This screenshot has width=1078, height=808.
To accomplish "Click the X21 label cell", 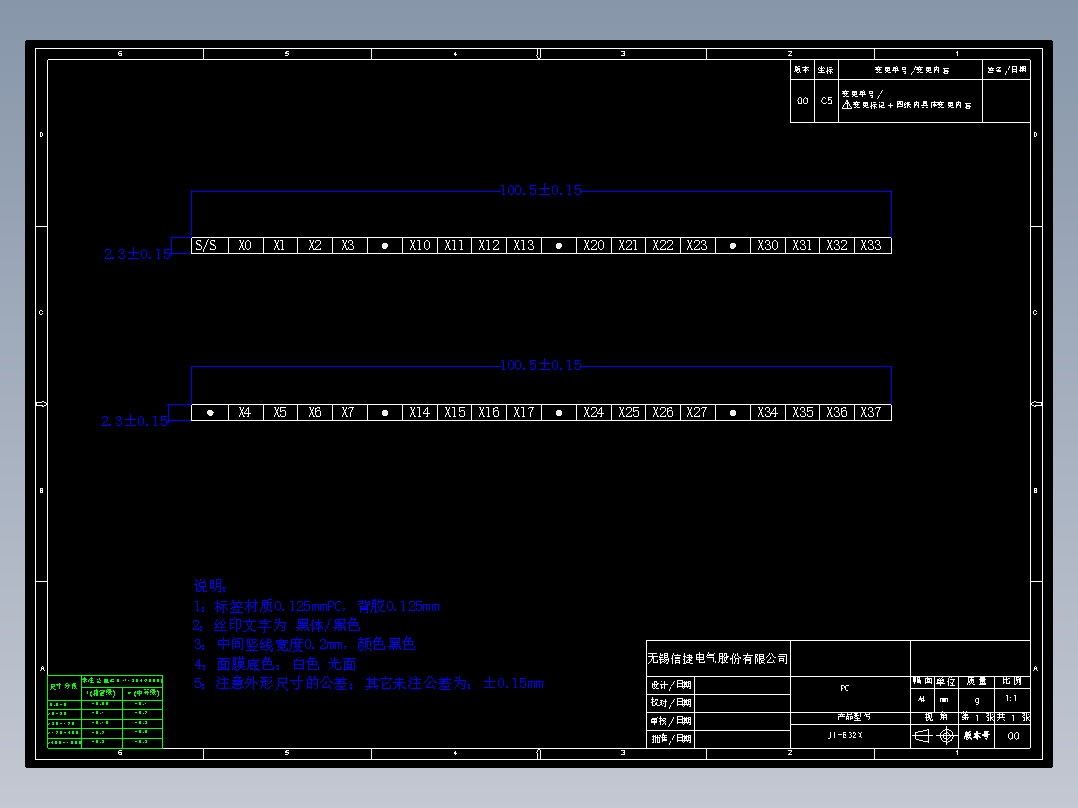I will click(628, 245).
